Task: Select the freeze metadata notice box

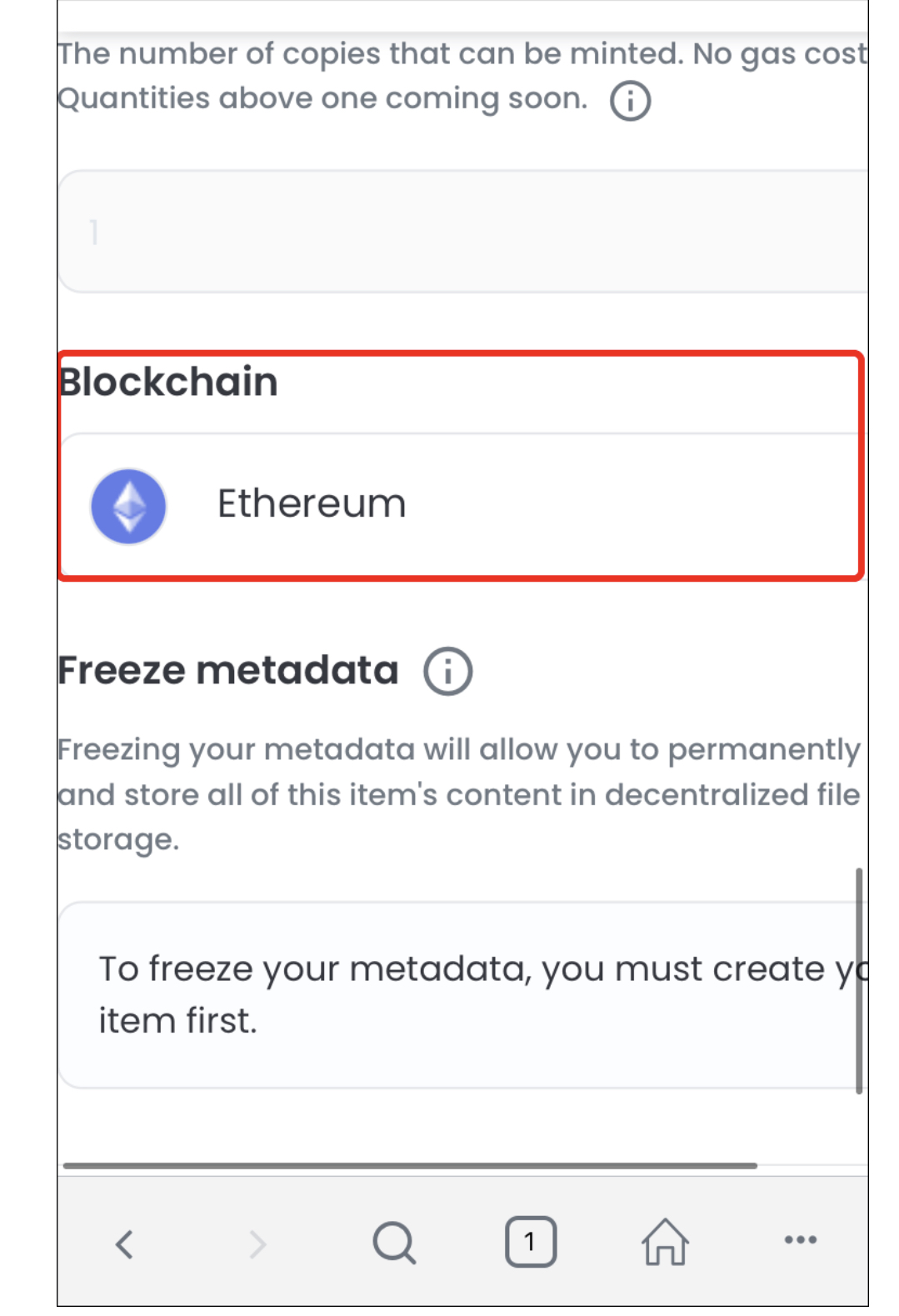Action: (x=462, y=995)
